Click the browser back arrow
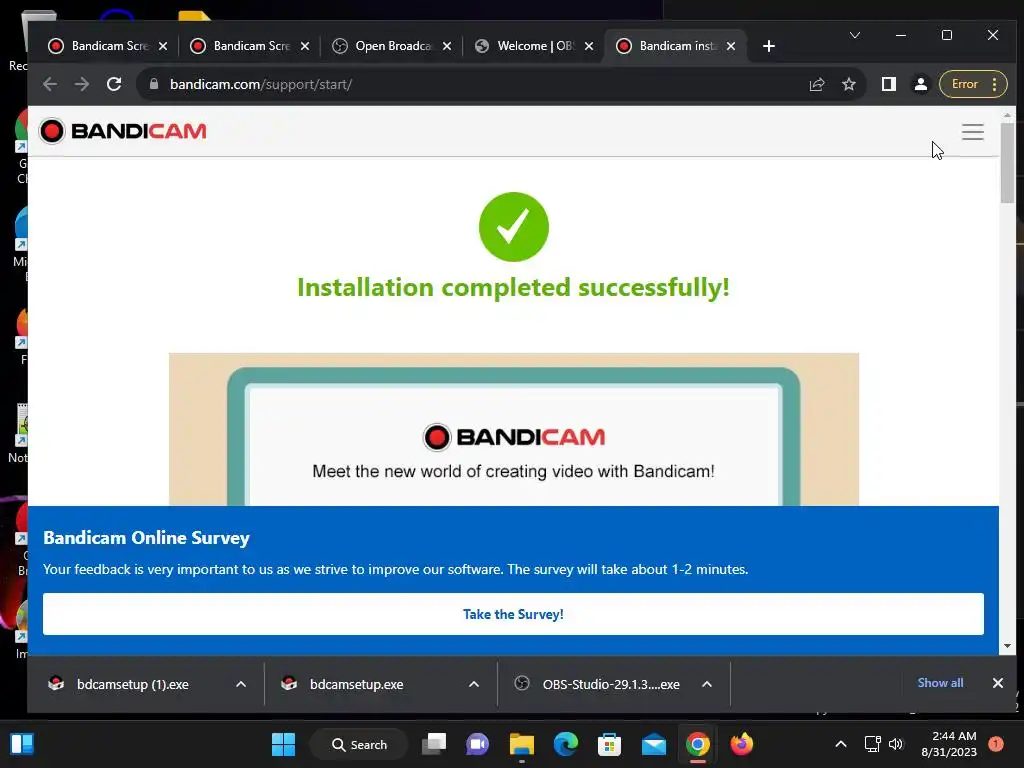 point(50,84)
